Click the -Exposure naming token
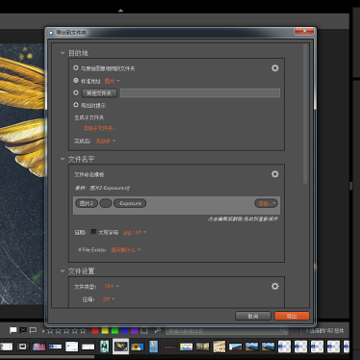The height and width of the screenshot is (360, 360). (130, 203)
